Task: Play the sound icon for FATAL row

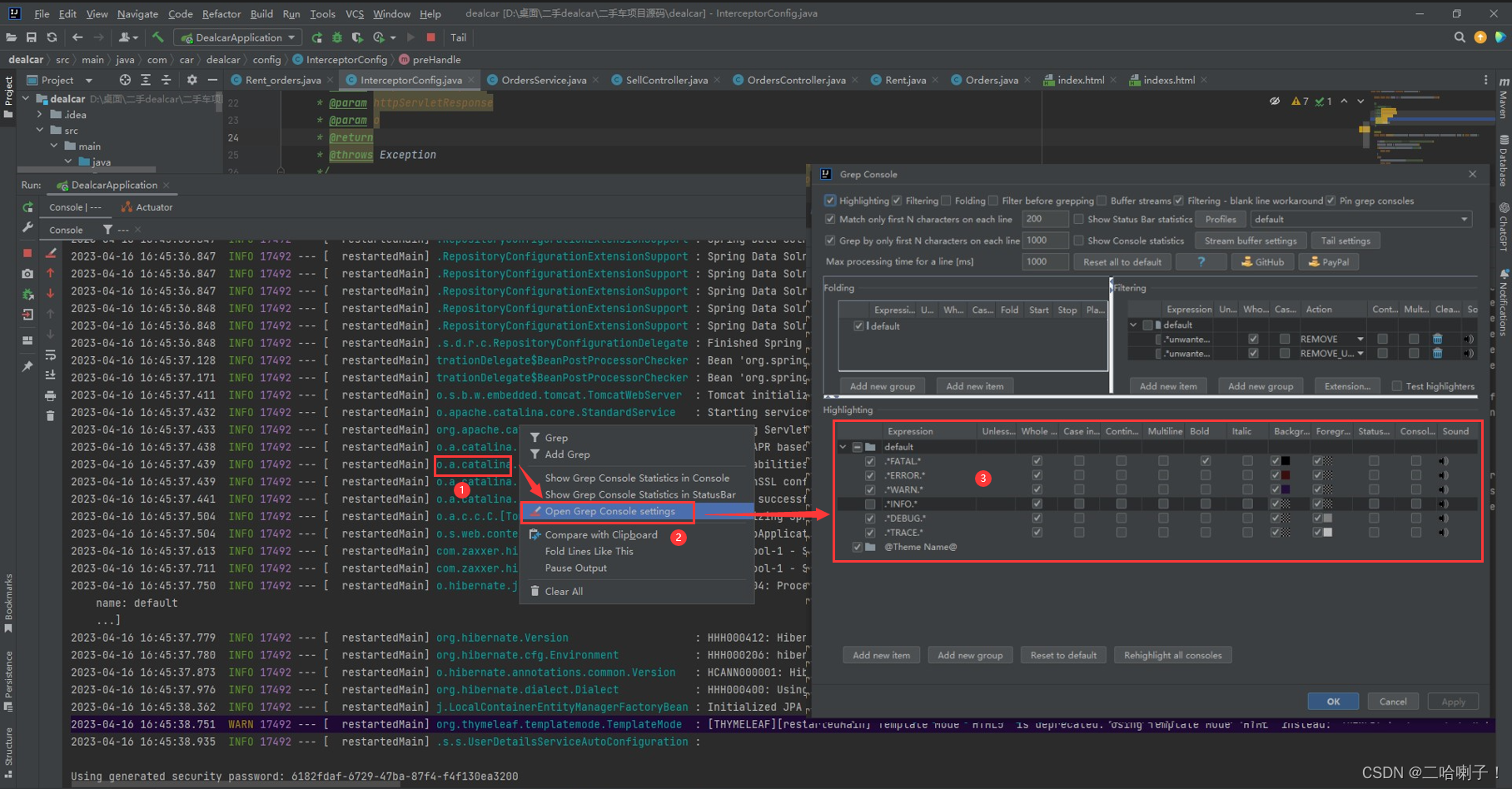Action: [x=1443, y=461]
